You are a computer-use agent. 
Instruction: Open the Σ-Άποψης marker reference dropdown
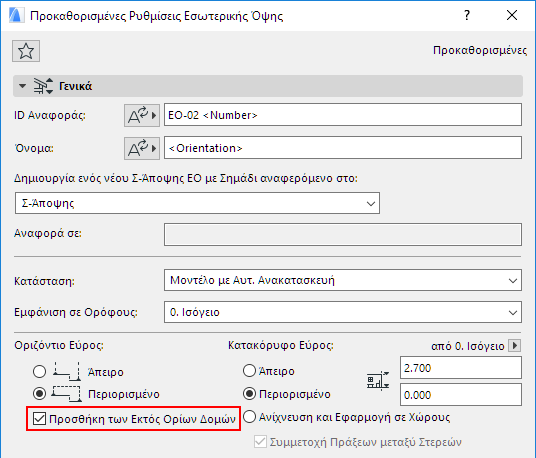point(197,203)
